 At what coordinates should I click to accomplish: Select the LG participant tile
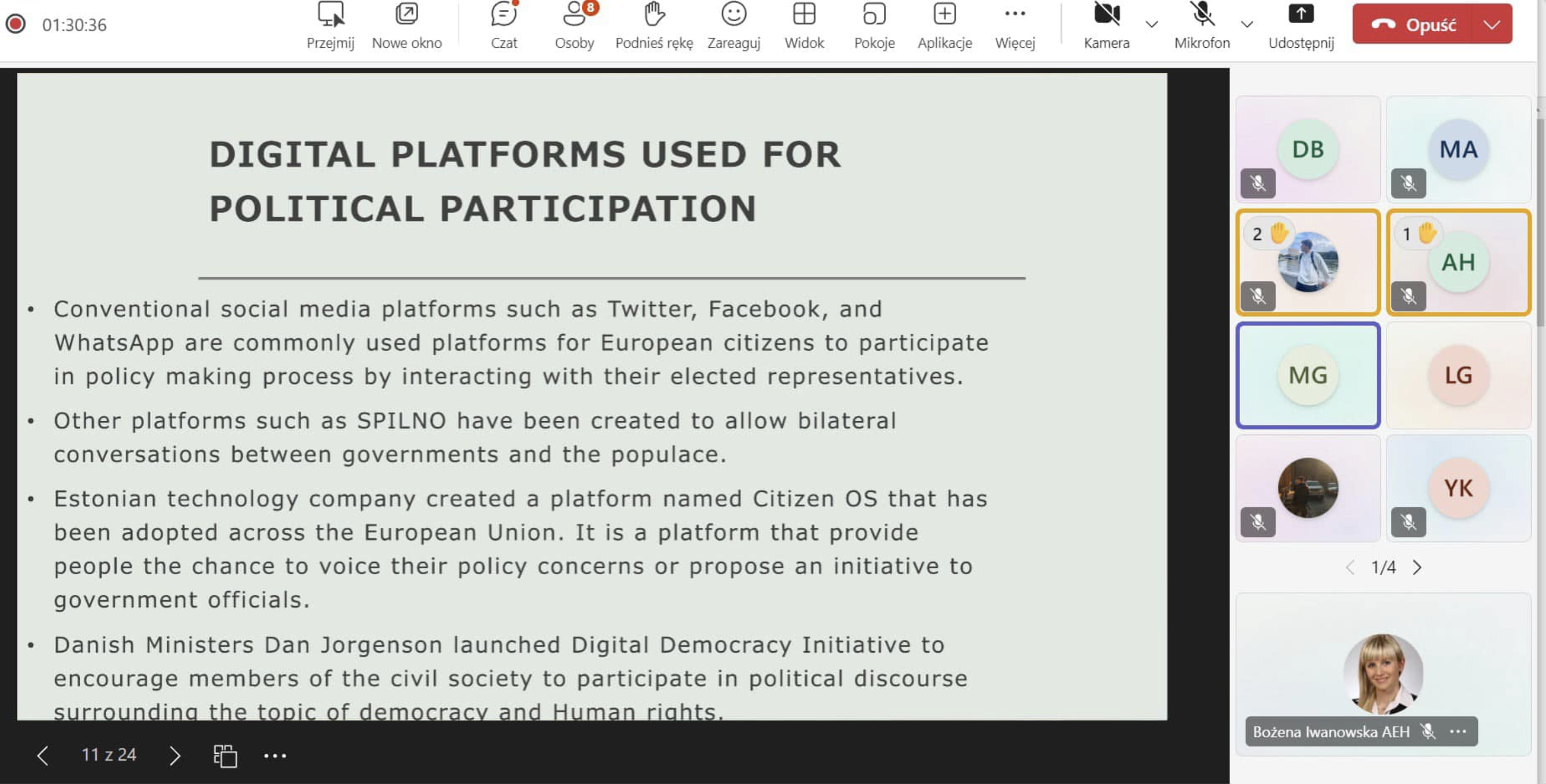pyautogui.click(x=1458, y=376)
